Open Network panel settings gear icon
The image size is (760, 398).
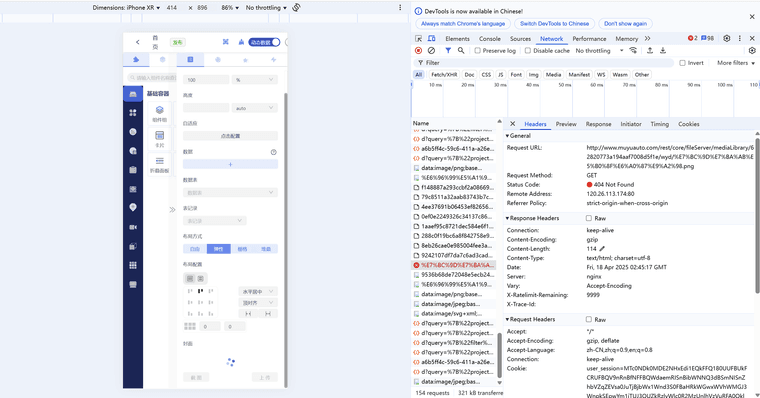[x=752, y=50]
